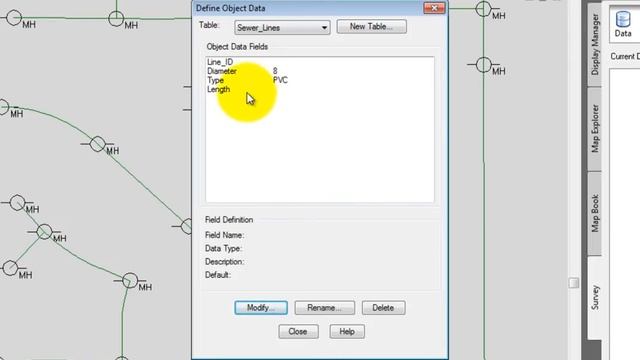Open the Table dropdown showing Sewer_Lines
This screenshot has width=640, height=360.
[x=282, y=28]
